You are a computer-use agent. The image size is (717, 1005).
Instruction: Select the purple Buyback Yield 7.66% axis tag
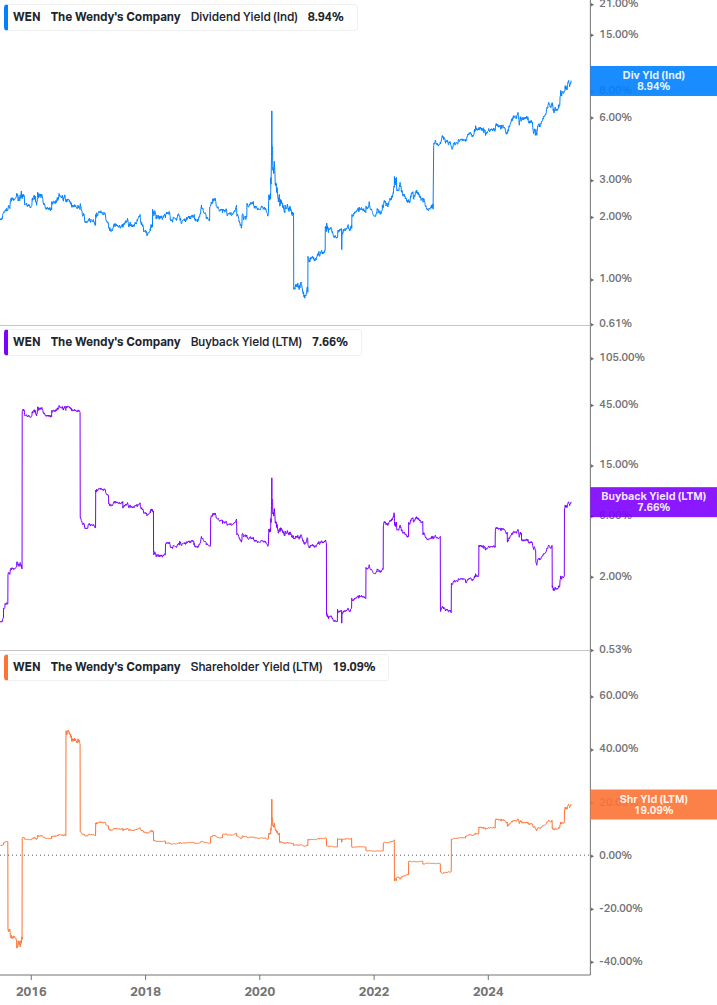pos(654,502)
